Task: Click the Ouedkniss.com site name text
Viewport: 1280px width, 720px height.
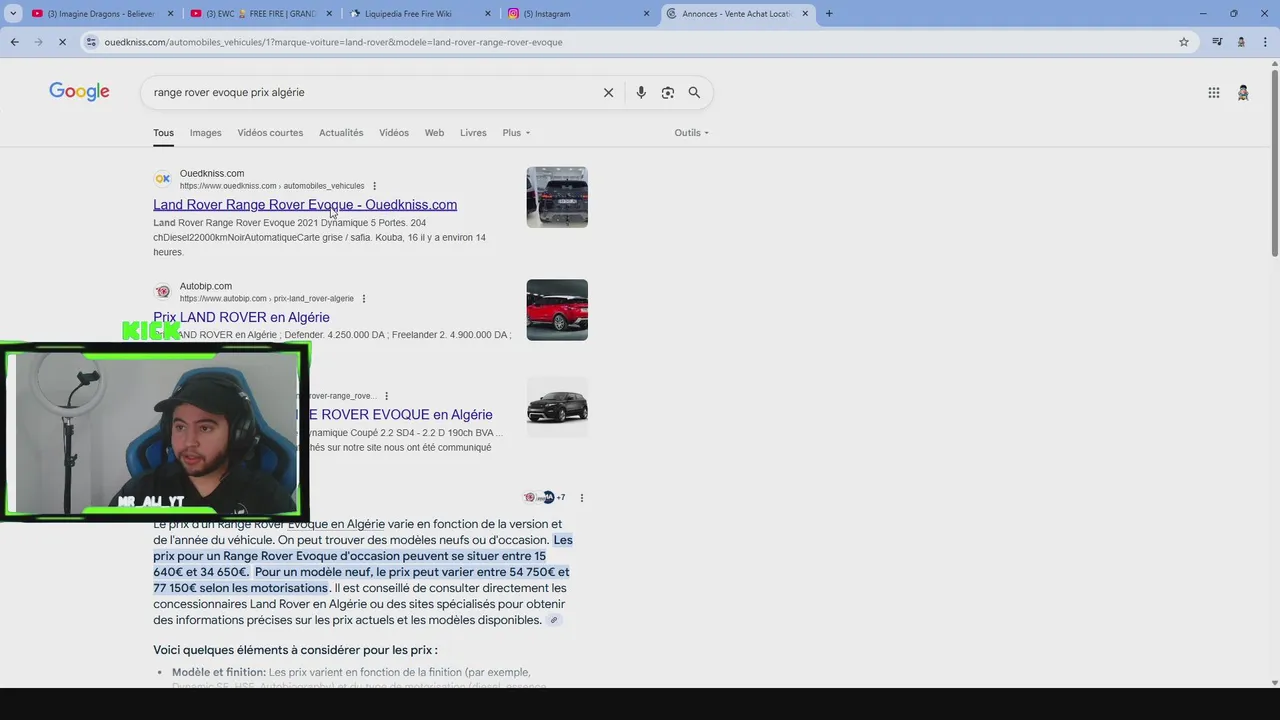Action: 212,174
